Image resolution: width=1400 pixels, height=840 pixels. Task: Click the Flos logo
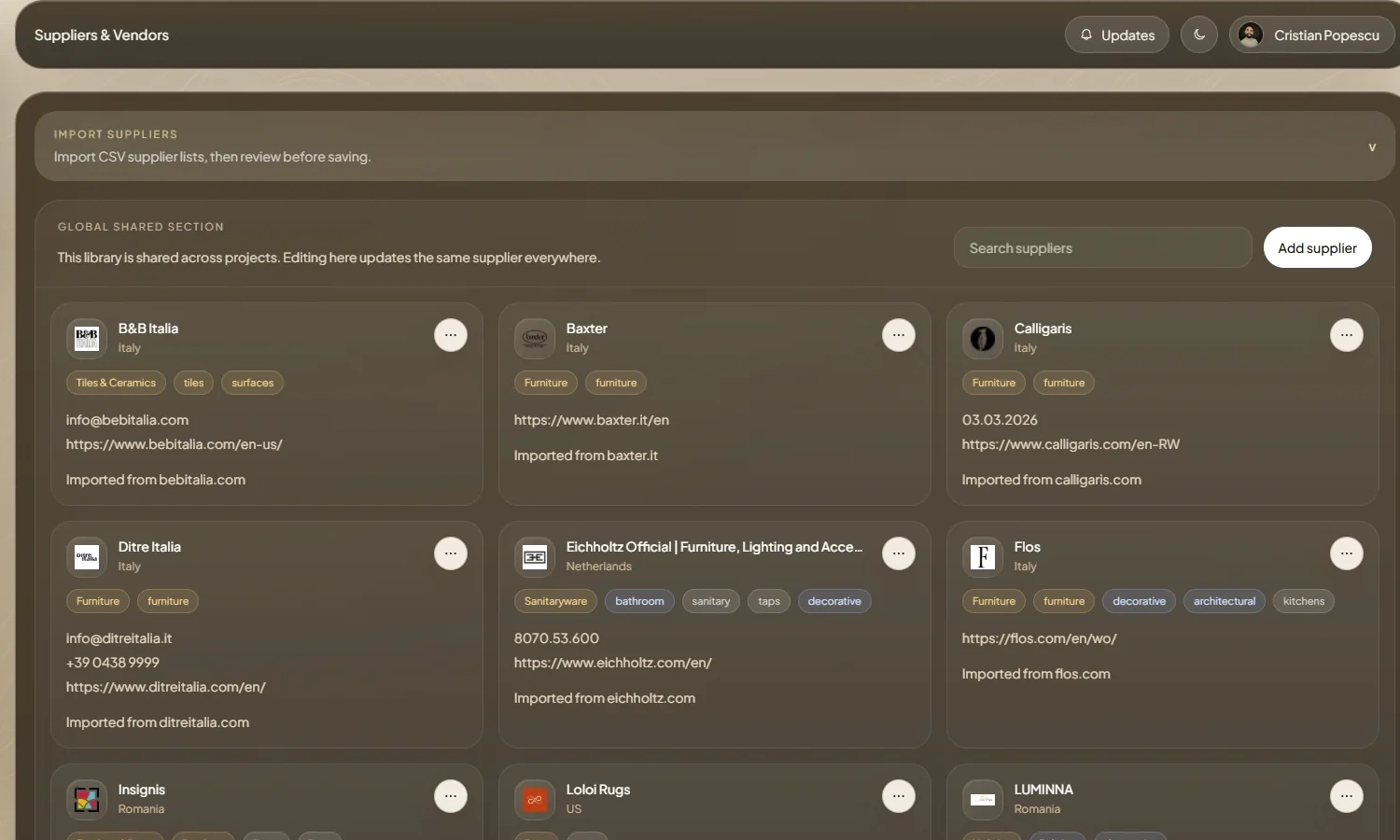point(983,556)
